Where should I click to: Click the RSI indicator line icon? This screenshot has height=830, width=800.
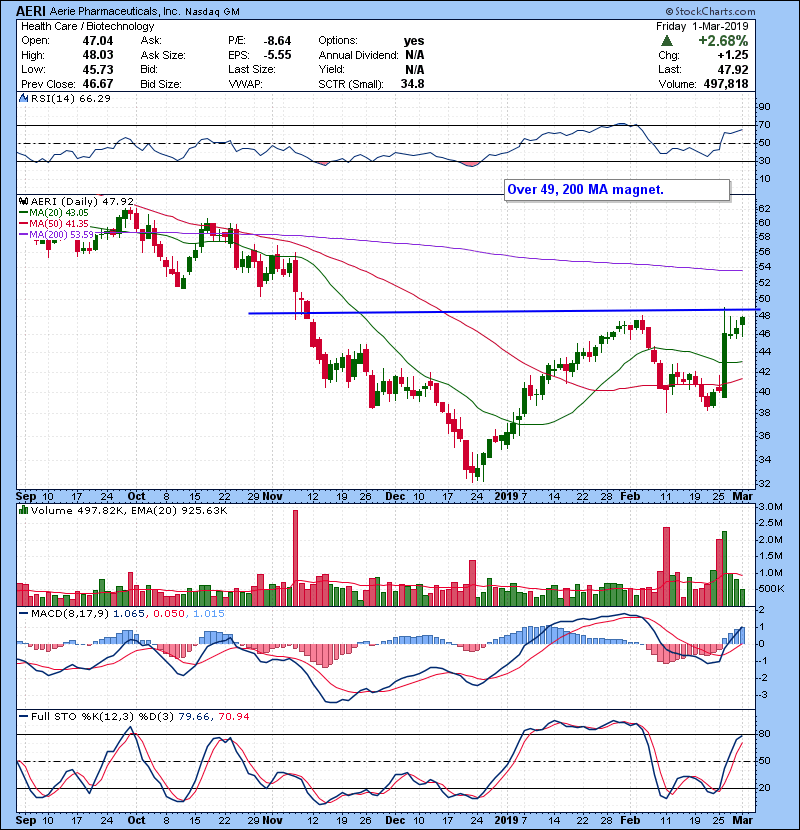point(24,98)
